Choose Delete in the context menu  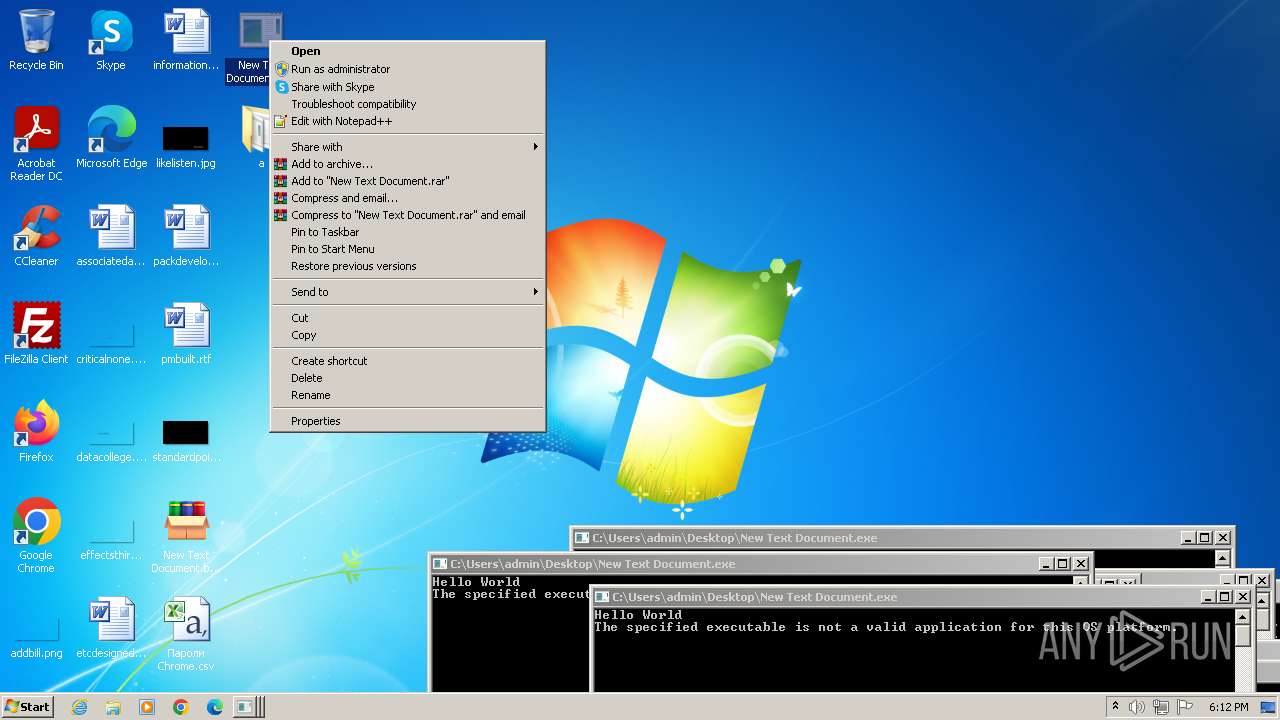tap(408, 378)
